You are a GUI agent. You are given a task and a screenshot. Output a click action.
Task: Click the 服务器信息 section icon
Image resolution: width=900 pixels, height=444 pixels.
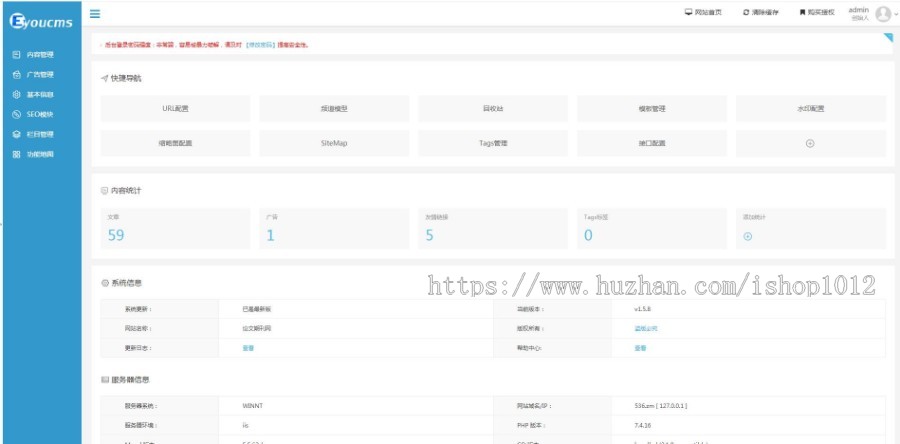tap(104, 380)
